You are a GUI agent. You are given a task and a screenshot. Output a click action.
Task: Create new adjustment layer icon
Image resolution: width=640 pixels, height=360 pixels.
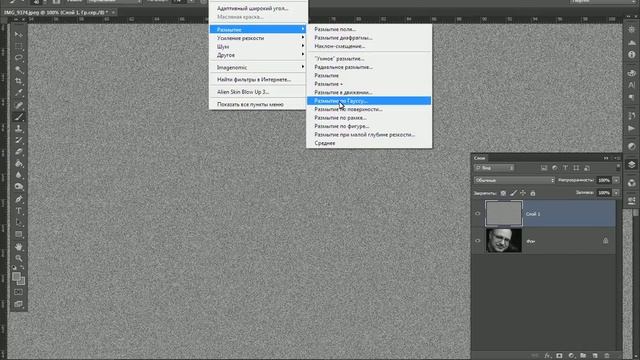[571, 356]
